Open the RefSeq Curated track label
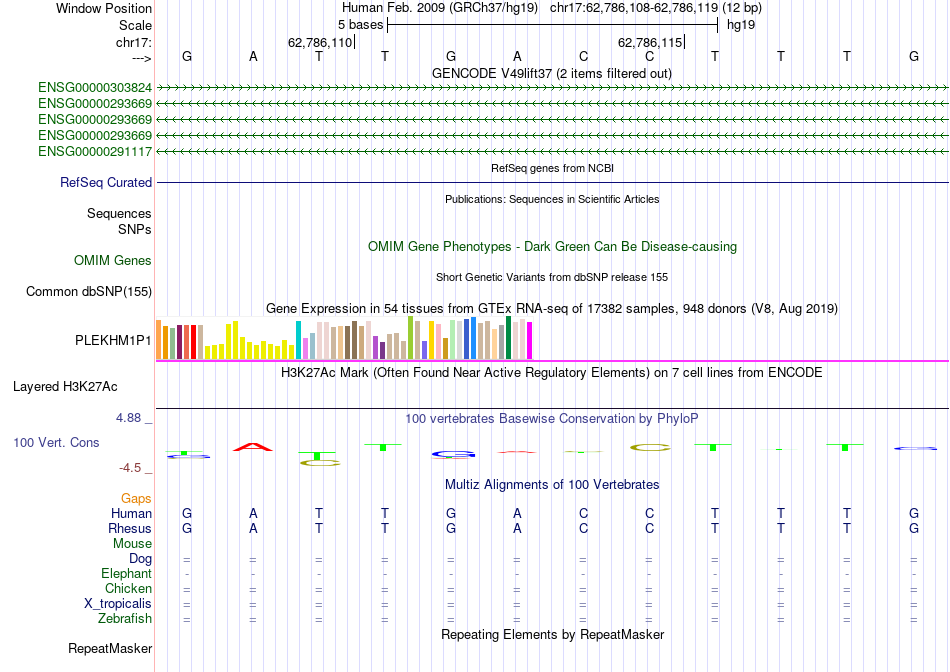 [x=106, y=182]
